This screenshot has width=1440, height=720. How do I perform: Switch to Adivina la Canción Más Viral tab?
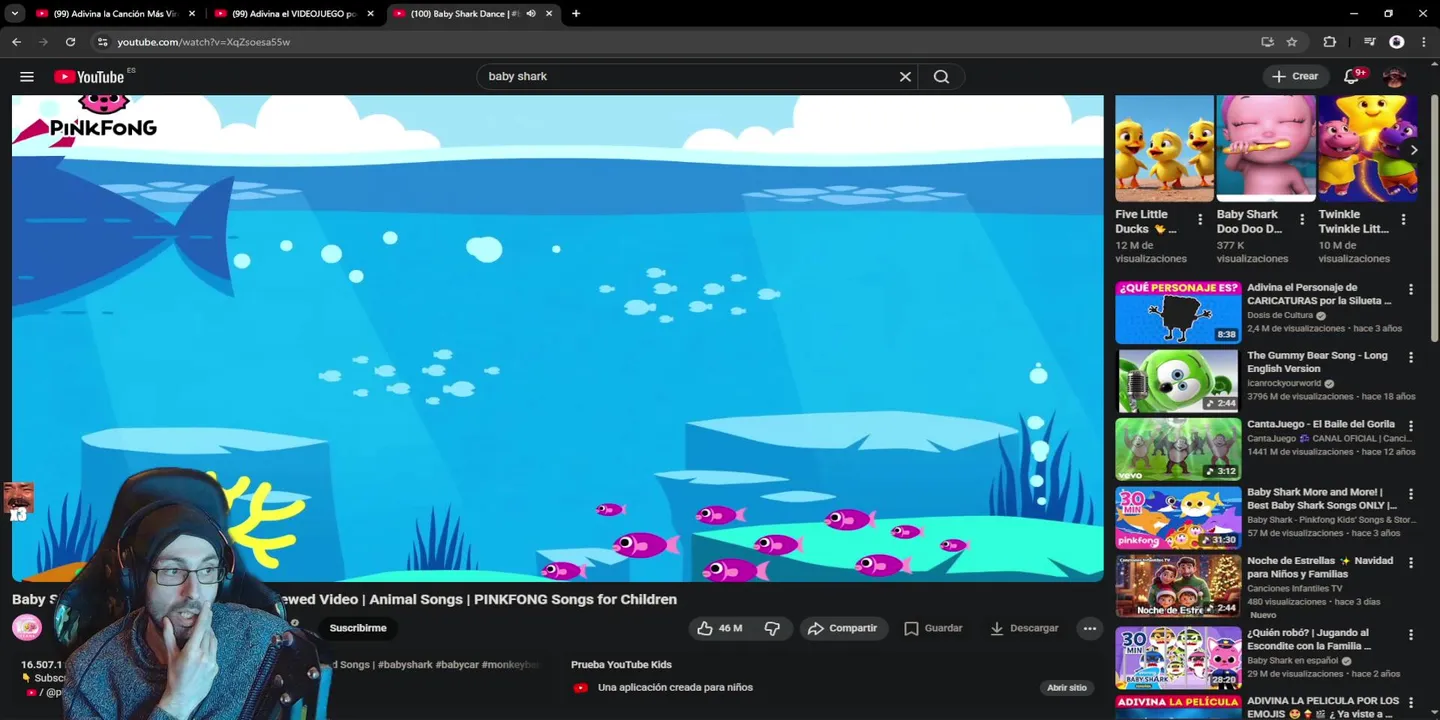coord(115,14)
